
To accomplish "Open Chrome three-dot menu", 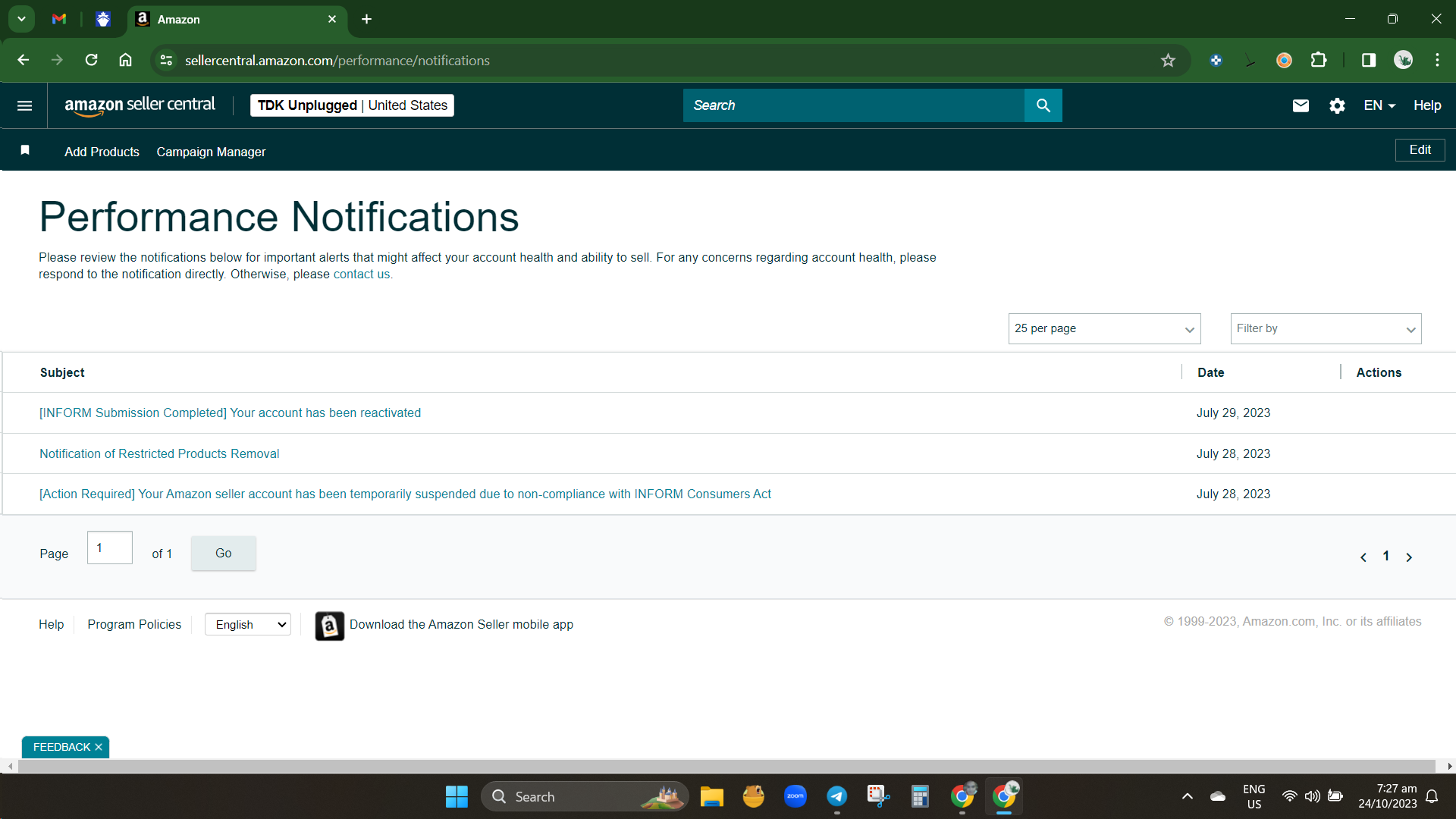I will (1437, 60).
